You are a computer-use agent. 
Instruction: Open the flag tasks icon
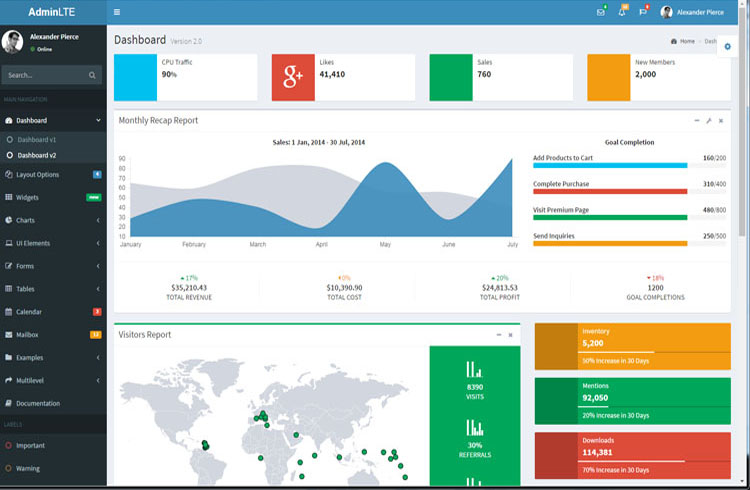pos(643,12)
